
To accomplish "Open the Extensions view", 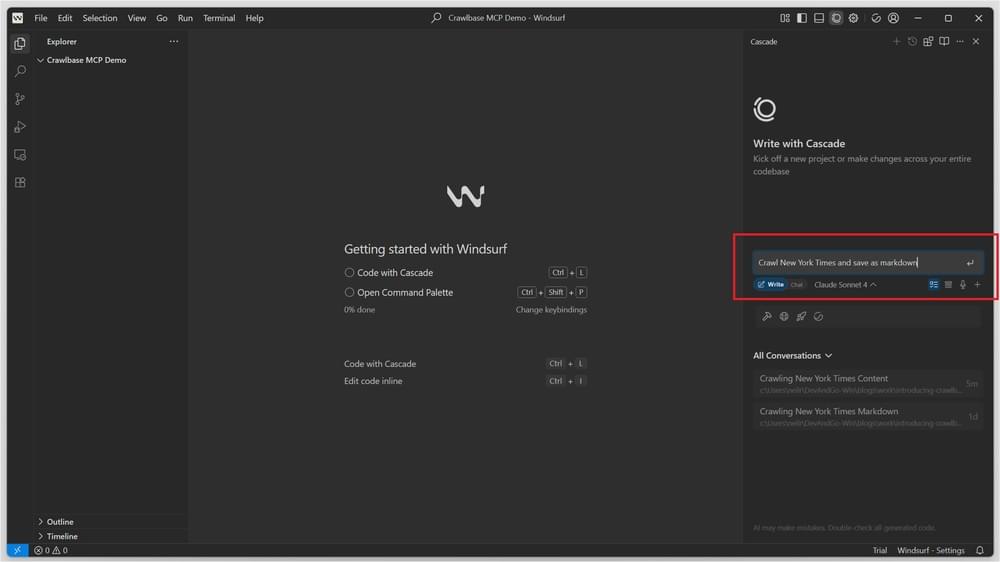I will (20, 182).
